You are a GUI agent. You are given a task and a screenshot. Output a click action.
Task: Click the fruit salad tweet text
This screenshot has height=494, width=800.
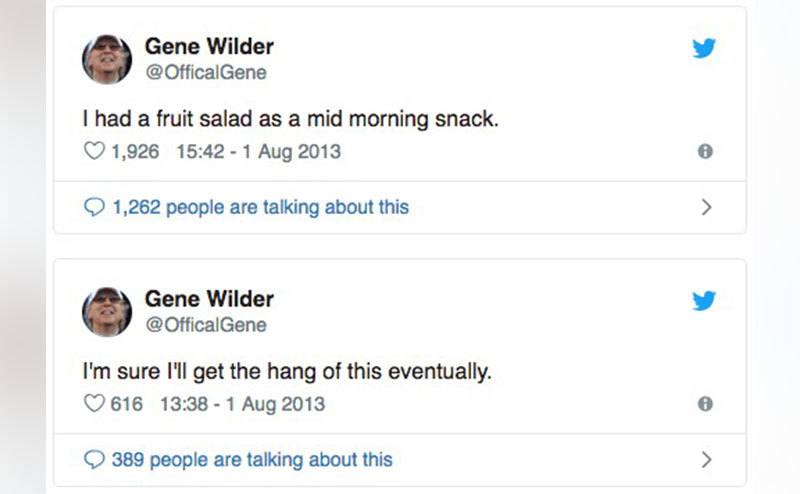290,120
